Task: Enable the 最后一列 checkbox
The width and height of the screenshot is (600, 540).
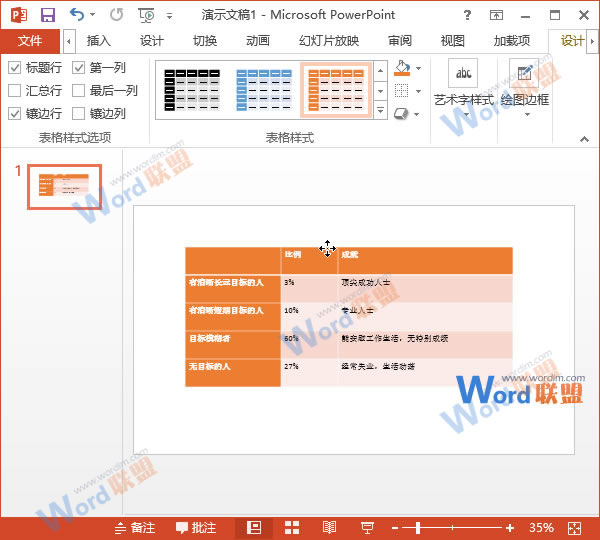Action: click(x=78, y=91)
